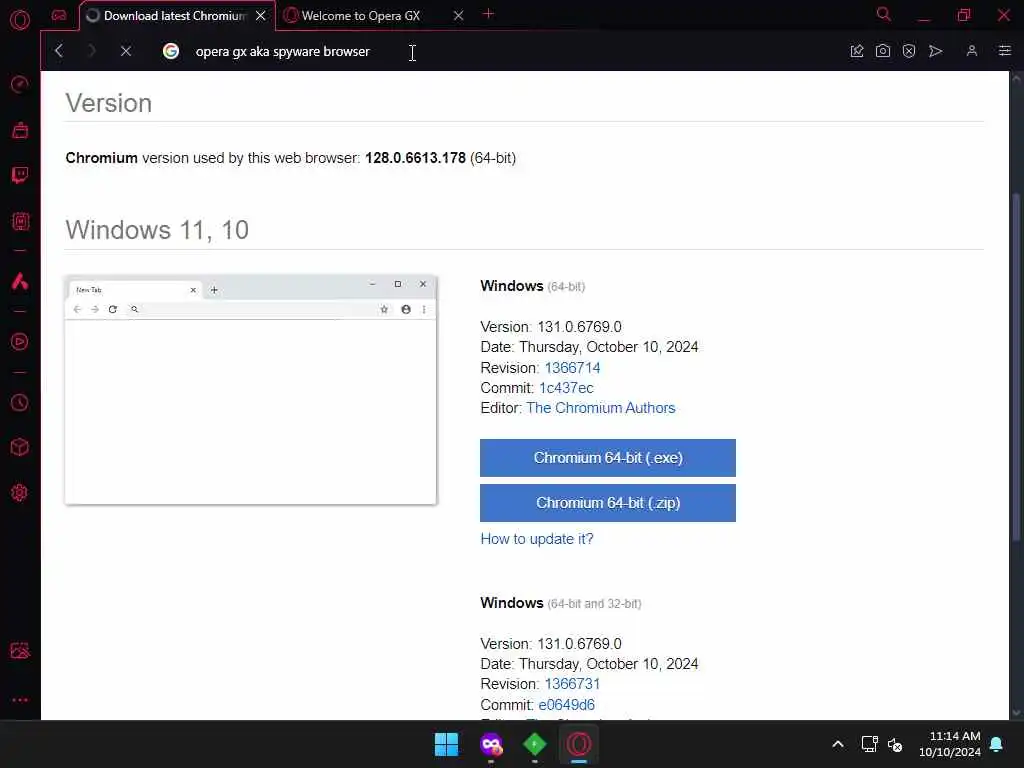Open the Aria AI sidebar icon
The height and width of the screenshot is (768, 1024).
pyautogui.click(x=20, y=281)
